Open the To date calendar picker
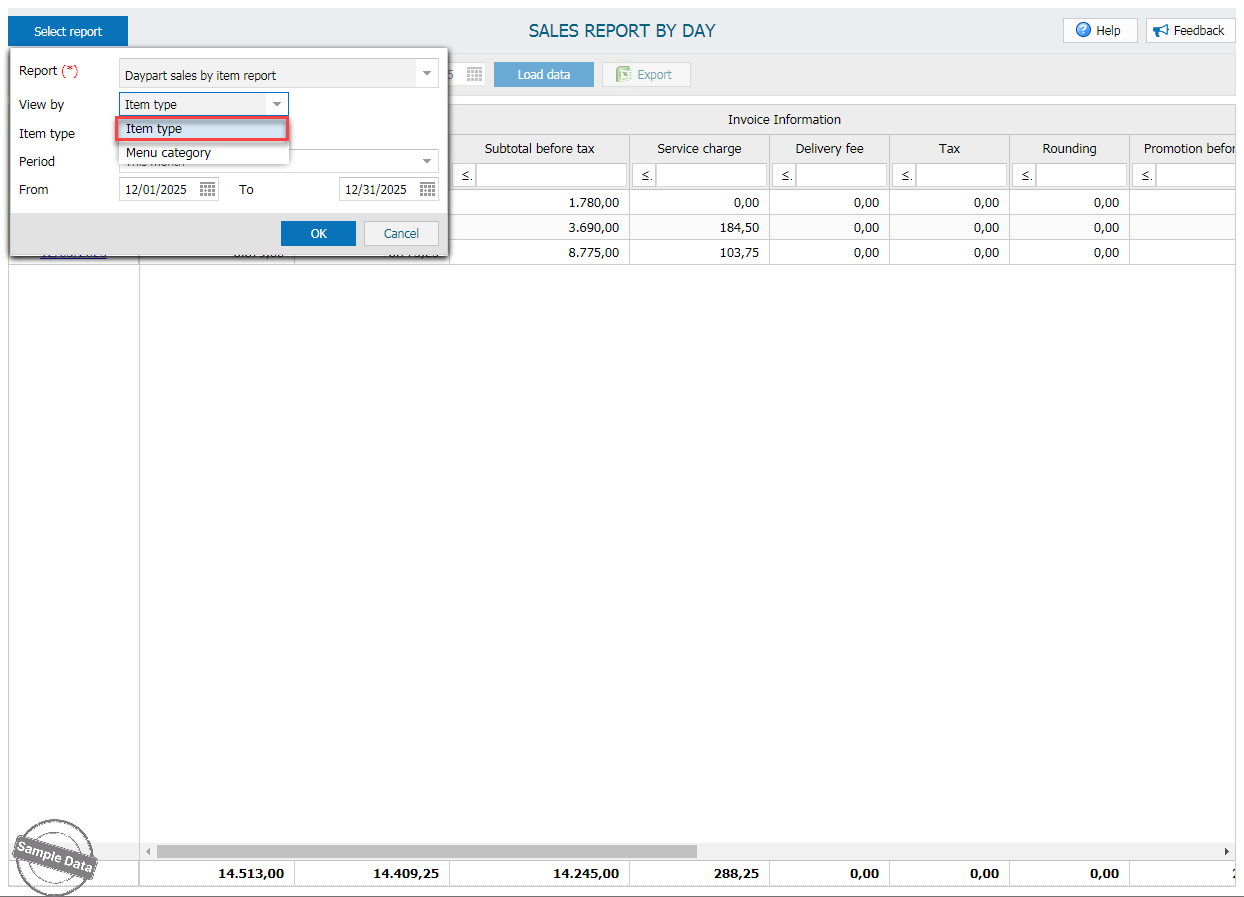Screen dimensions: 1244x897 [428, 189]
